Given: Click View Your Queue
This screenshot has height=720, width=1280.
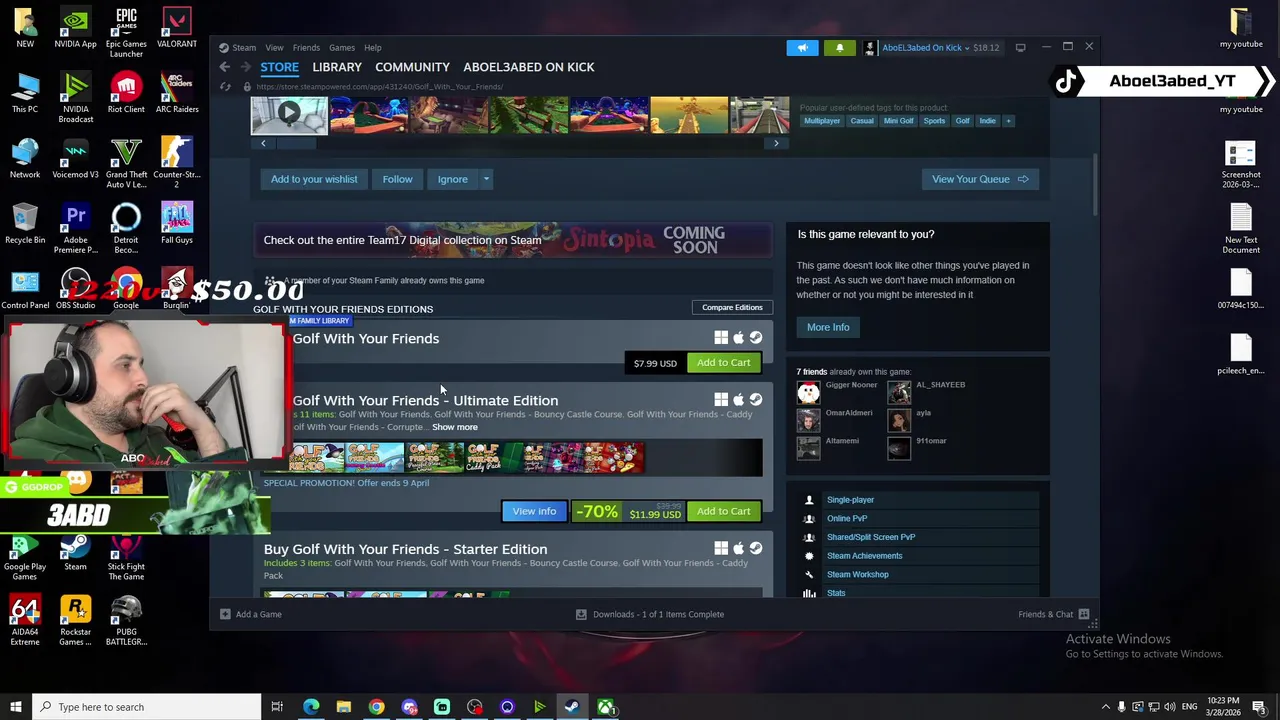Looking at the screenshot, I should pyautogui.click(x=980, y=179).
